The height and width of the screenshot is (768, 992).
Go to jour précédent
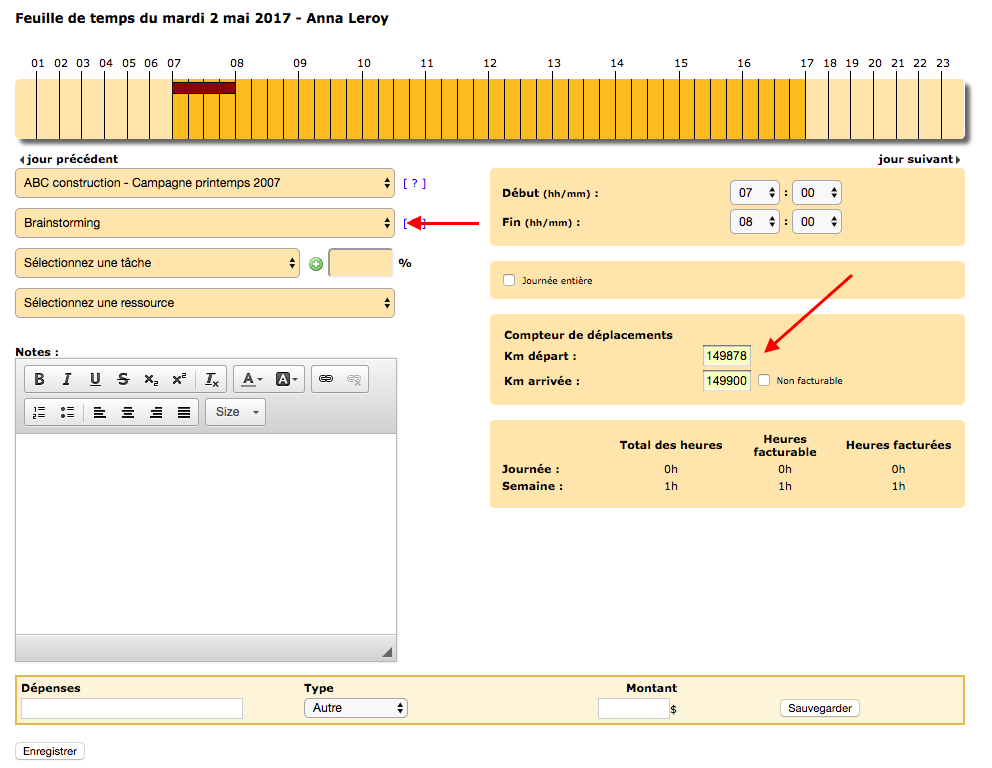(68, 159)
